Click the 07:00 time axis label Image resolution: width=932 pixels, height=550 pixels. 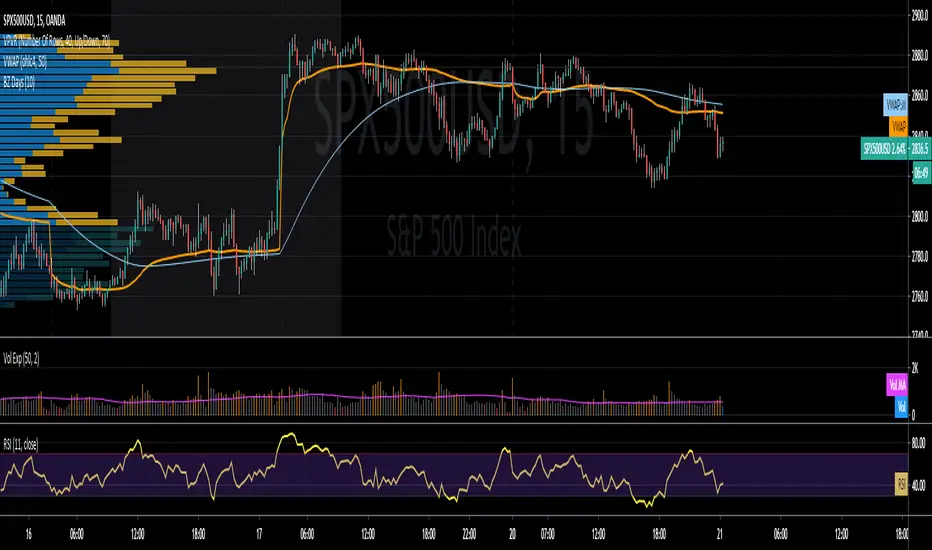click(547, 534)
